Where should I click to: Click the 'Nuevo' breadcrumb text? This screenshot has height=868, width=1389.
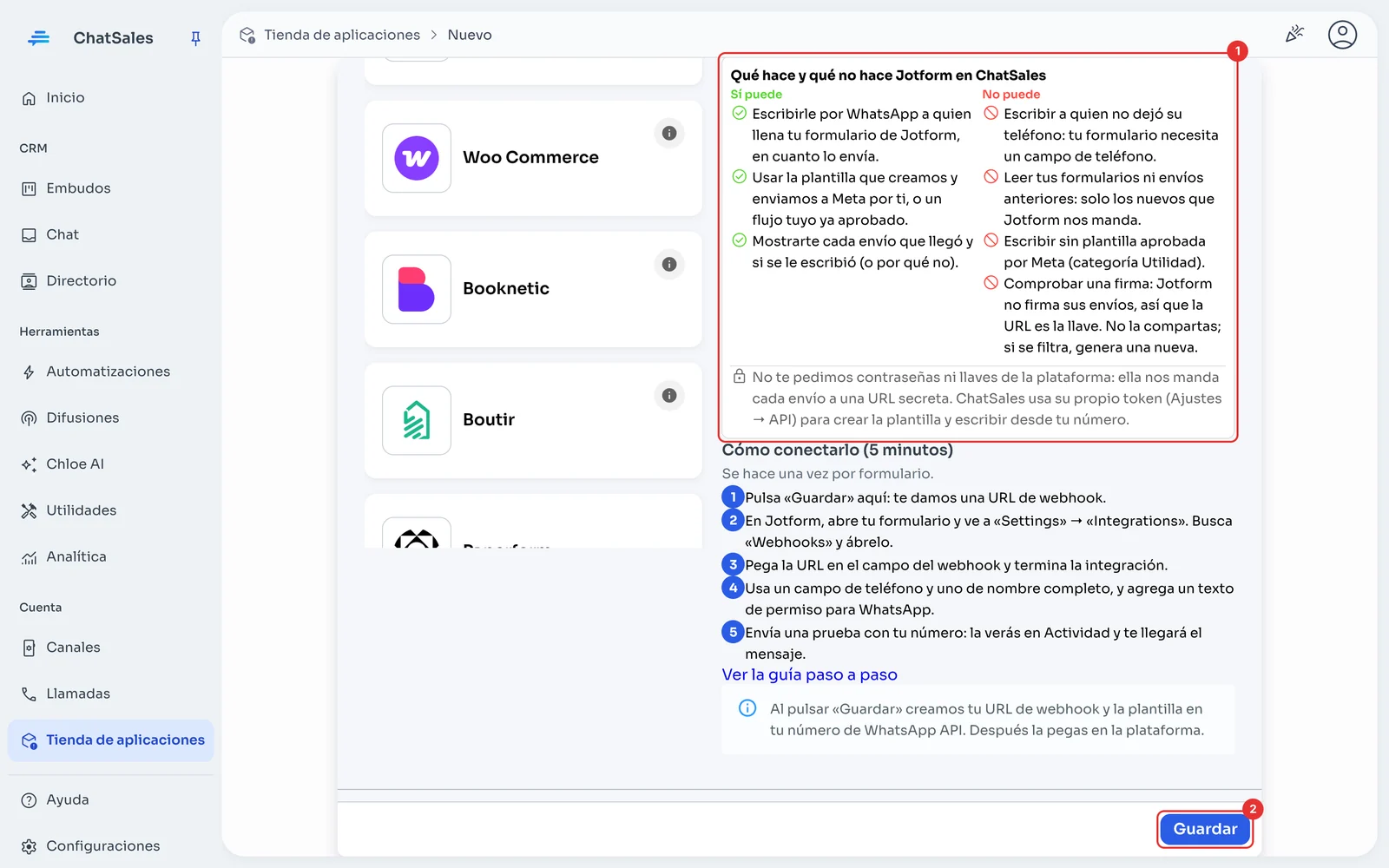470,35
